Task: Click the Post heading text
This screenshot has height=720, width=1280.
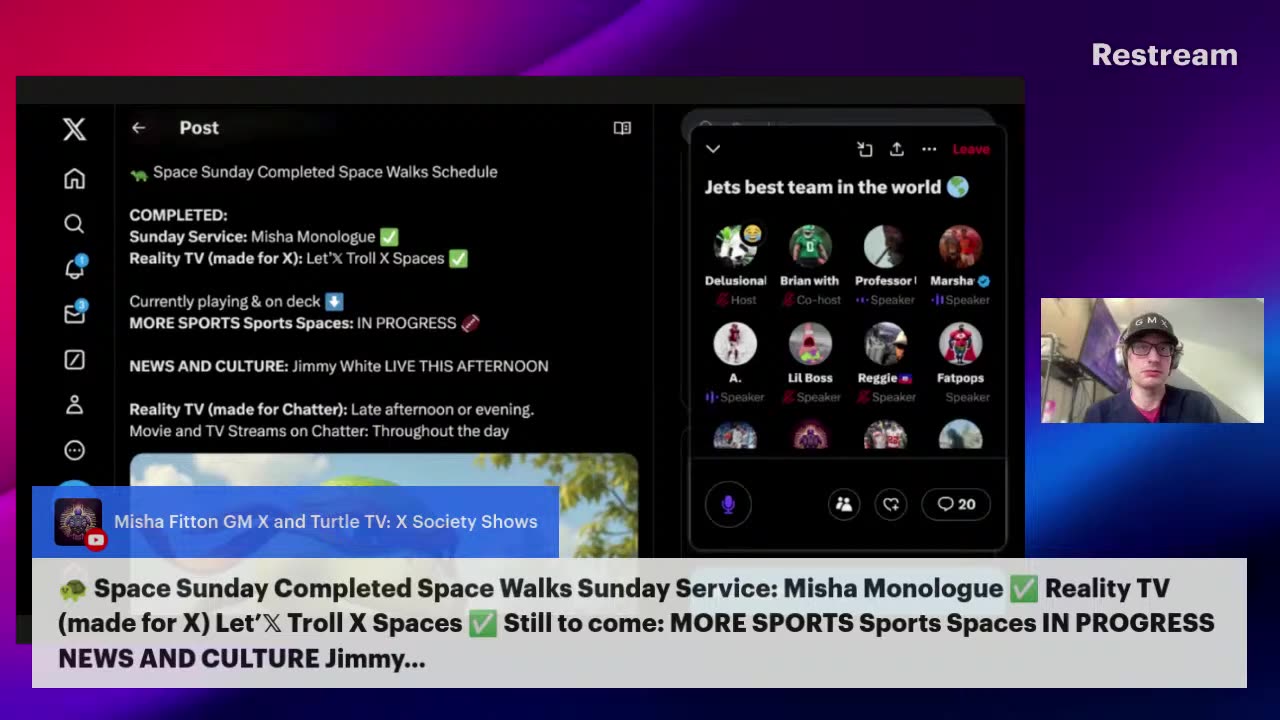Action: (199, 128)
